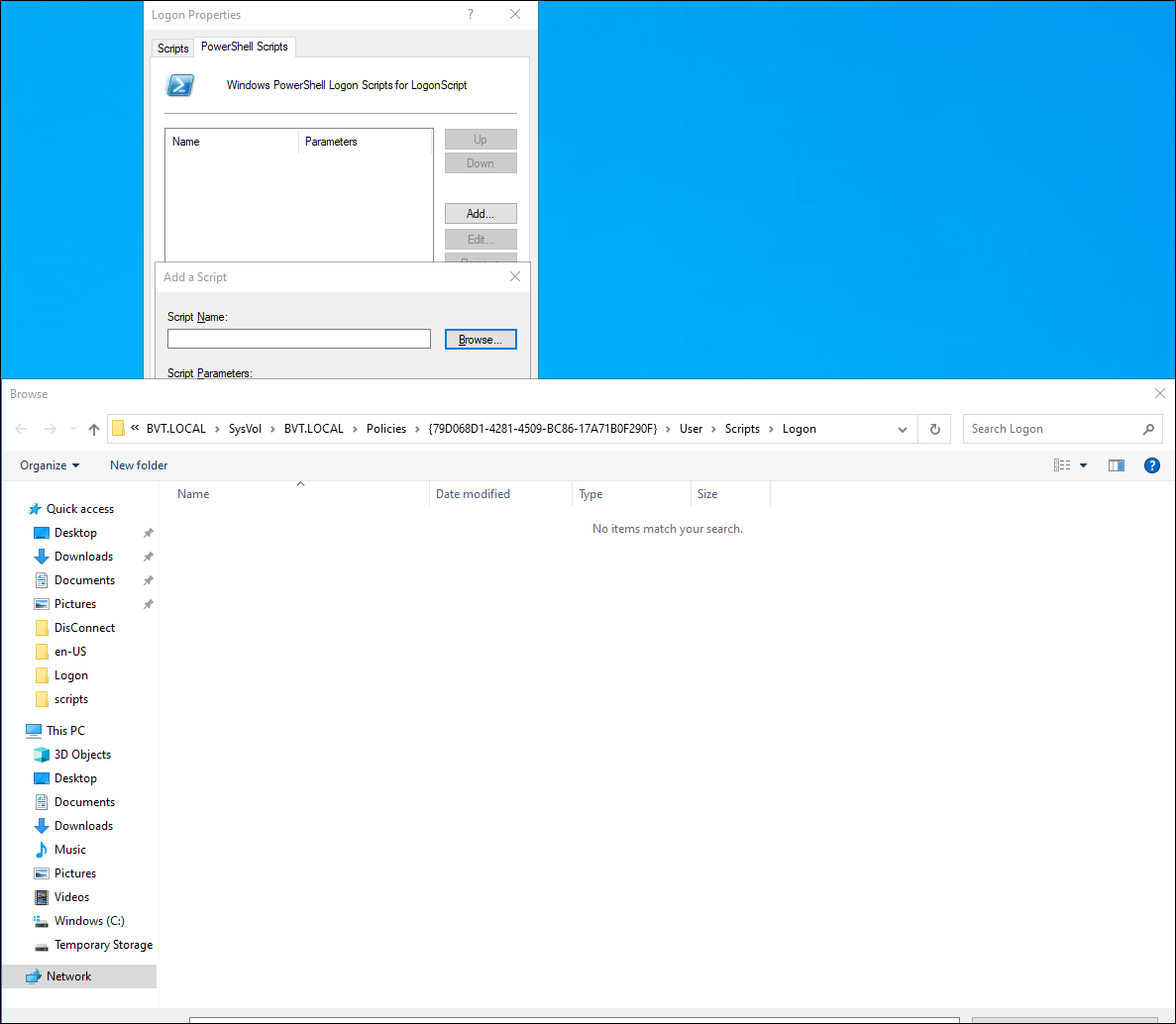Screen dimensions: 1176x1024
Task: Expand breadcrumb chevron after Policies
Action: 417,429
